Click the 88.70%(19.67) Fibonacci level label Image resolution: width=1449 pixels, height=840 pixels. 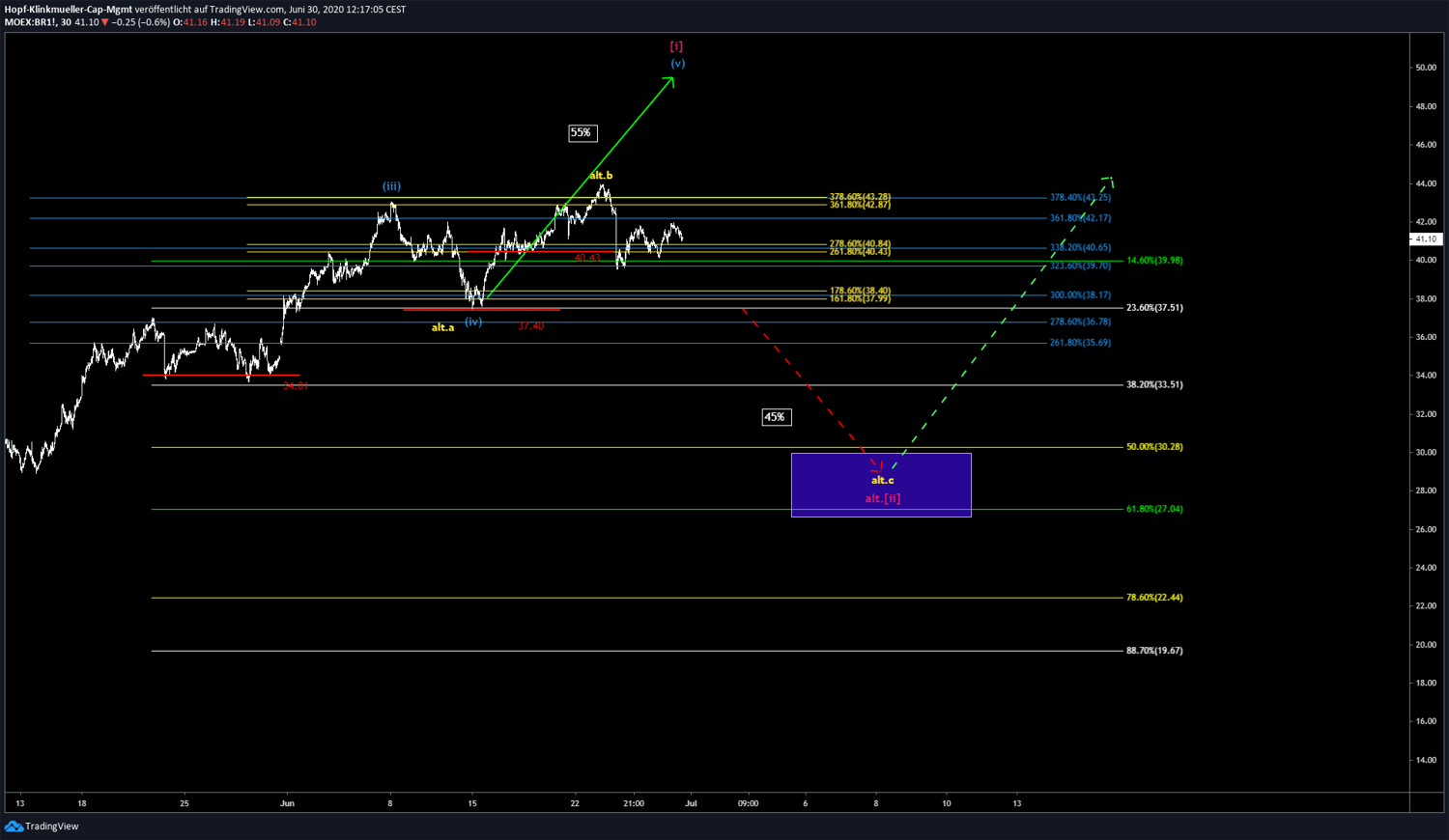(x=1154, y=651)
